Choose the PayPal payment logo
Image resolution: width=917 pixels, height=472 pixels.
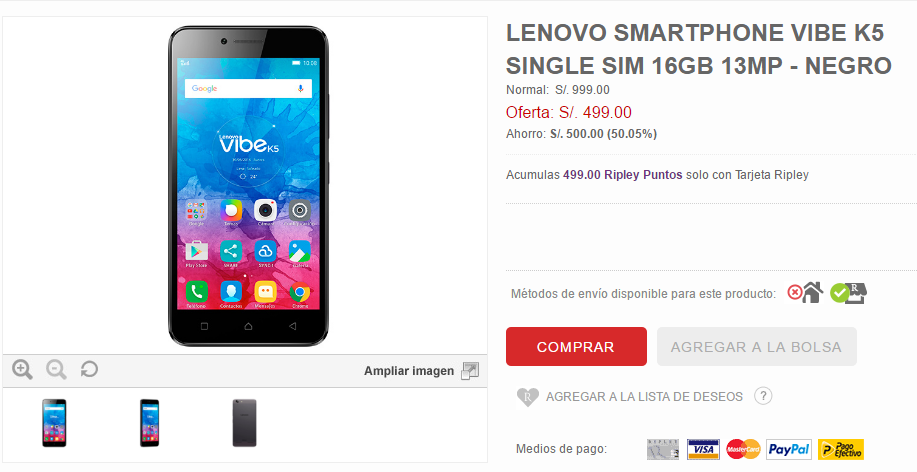[789, 449]
